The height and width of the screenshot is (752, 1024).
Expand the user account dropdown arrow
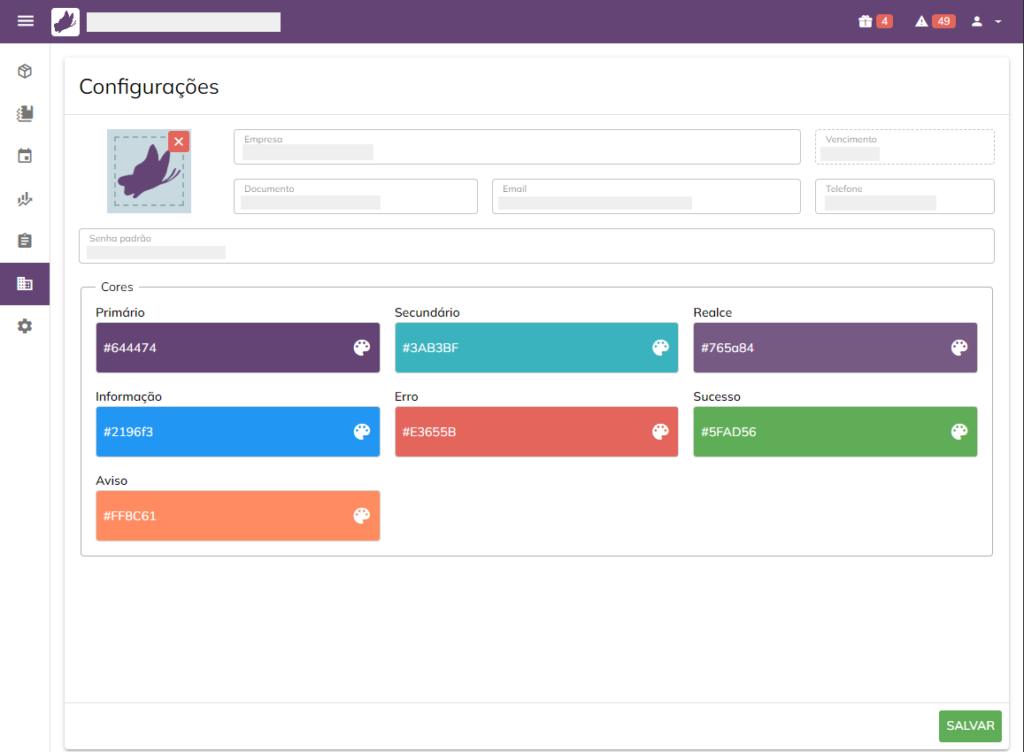998,21
